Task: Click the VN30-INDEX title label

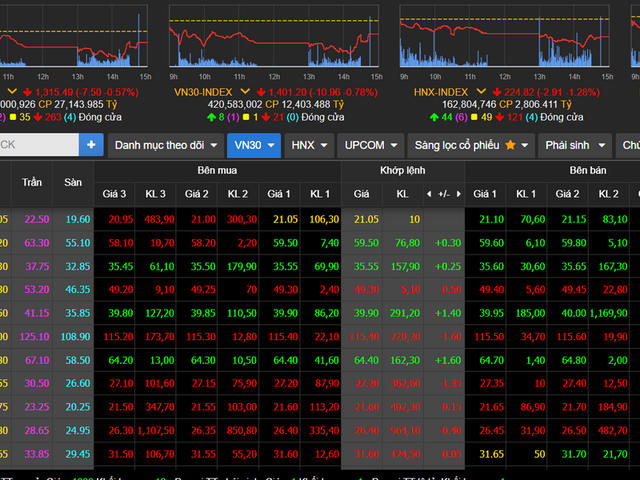Action: (x=204, y=91)
